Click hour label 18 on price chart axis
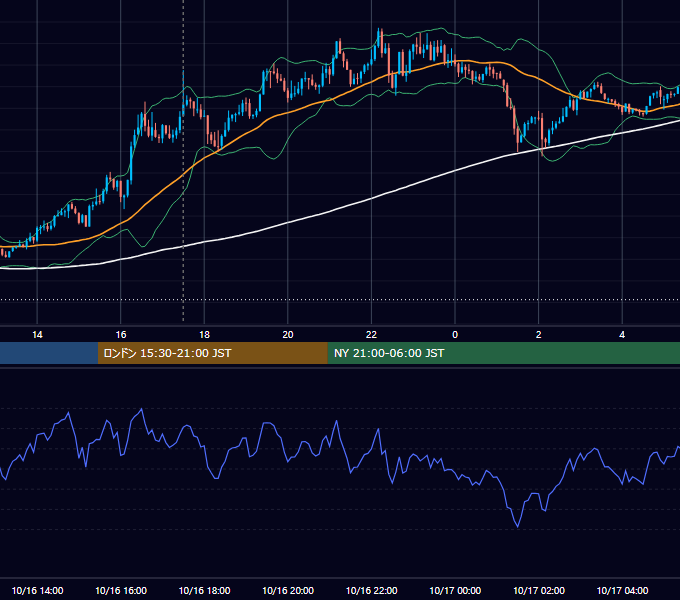 pyautogui.click(x=204, y=335)
